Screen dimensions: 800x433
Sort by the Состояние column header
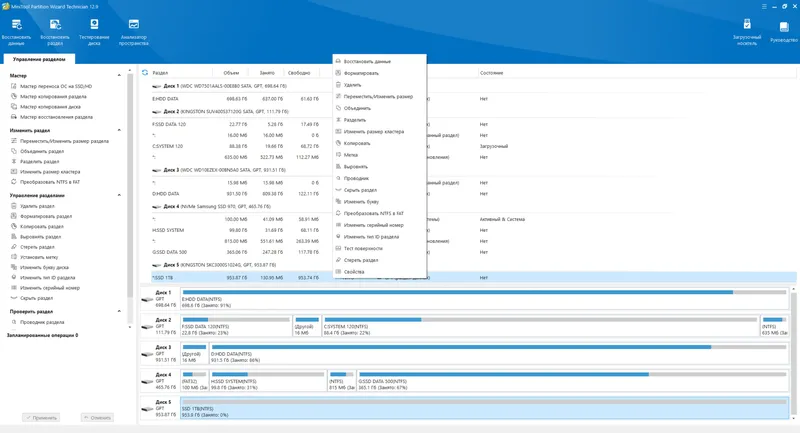pyautogui.click(x=491, y=73)
